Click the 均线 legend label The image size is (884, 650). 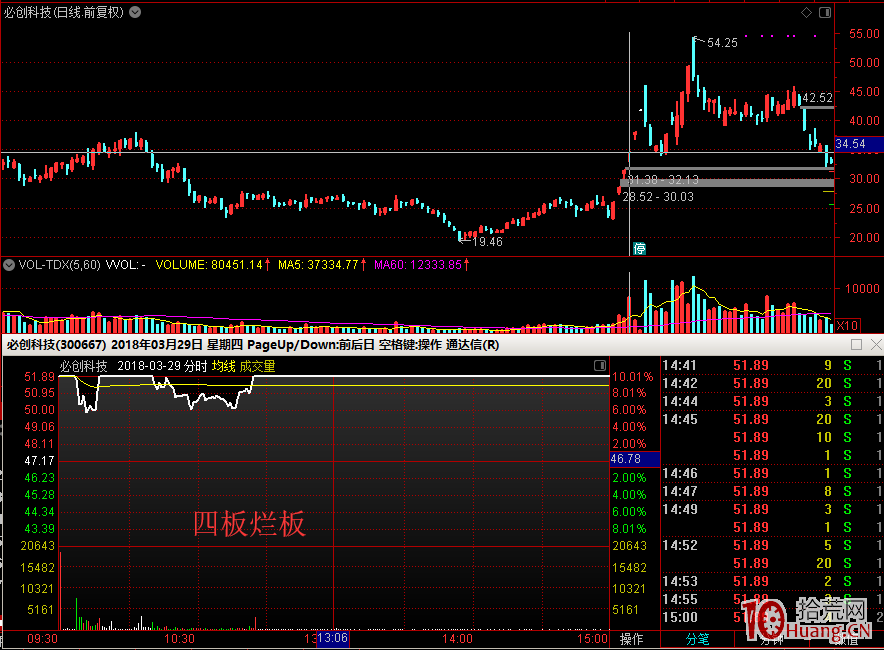[223, 366]
